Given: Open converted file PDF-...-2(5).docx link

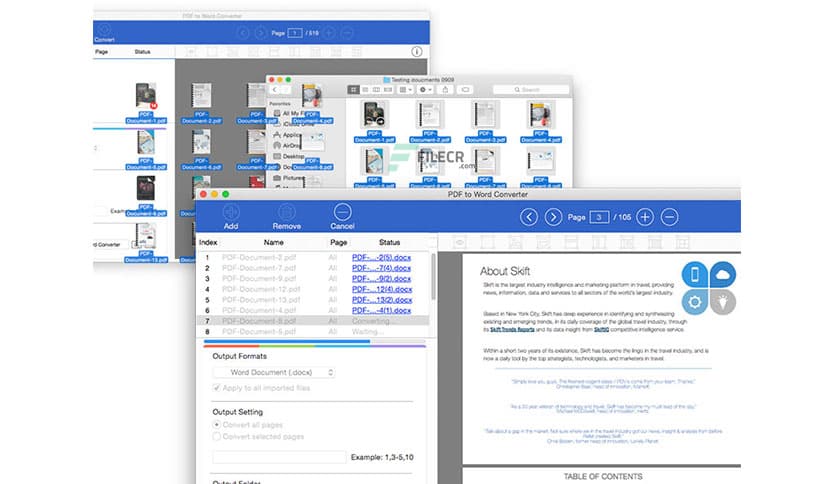Looking at the screenshot, I should tap(381, 257).
